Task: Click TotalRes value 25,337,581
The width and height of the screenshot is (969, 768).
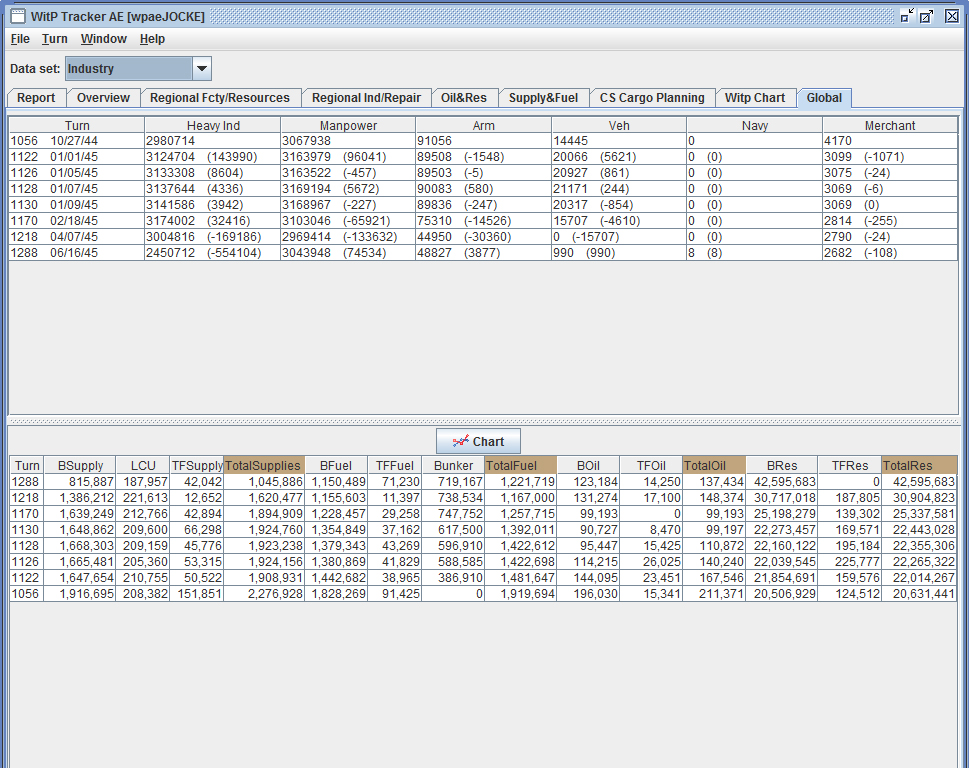Action: pyautogui.click(x=919, y=514)
